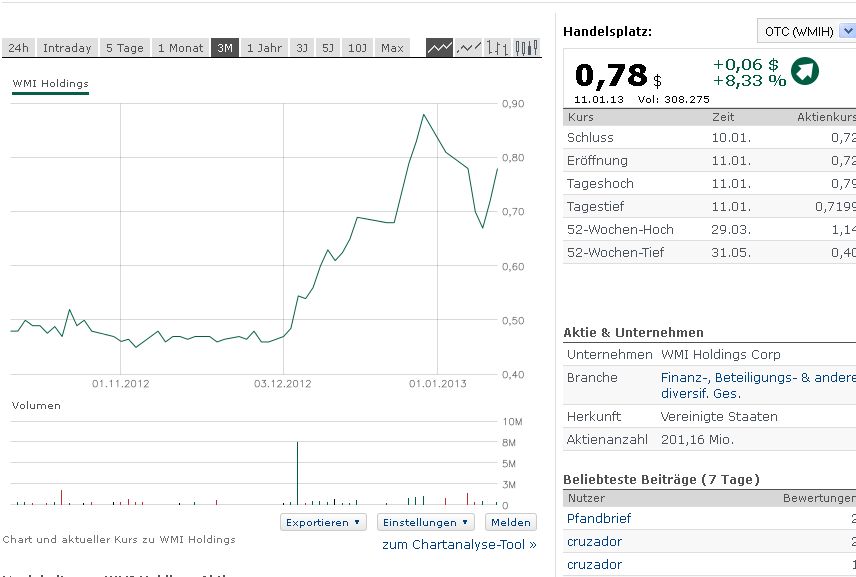Click the Volumen chart label
The width and height of the screenshot is (856, 577).
pyautogui.click(x=36, y=405)
